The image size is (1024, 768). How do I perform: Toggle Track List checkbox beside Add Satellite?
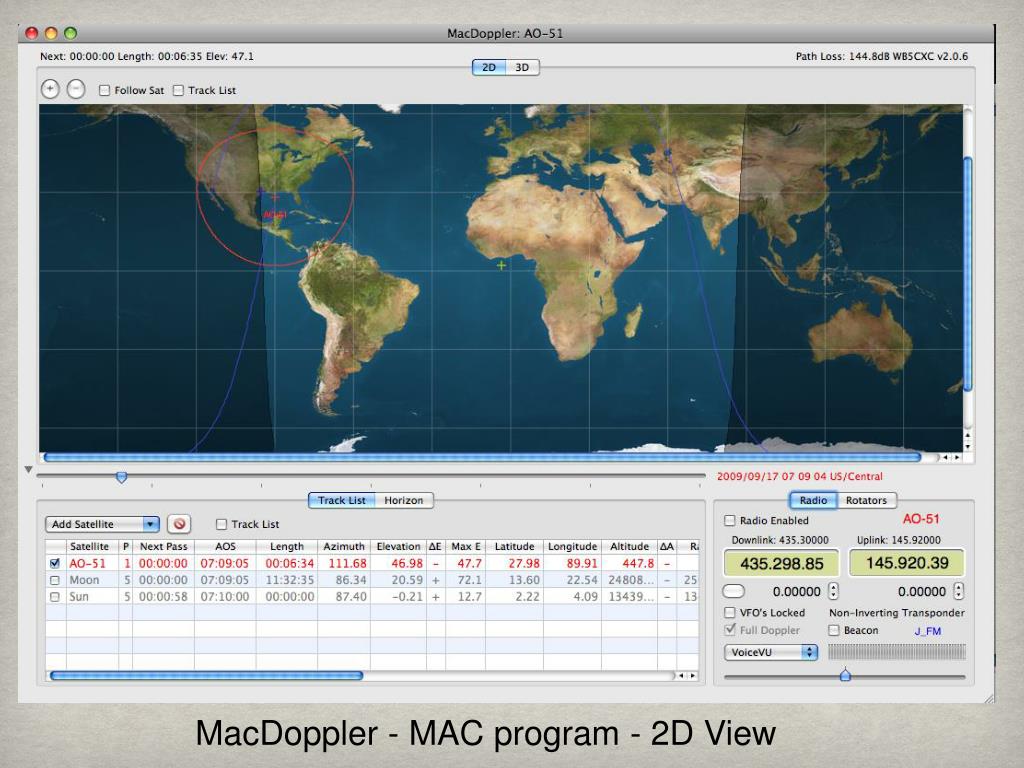[x=221, y=524]
